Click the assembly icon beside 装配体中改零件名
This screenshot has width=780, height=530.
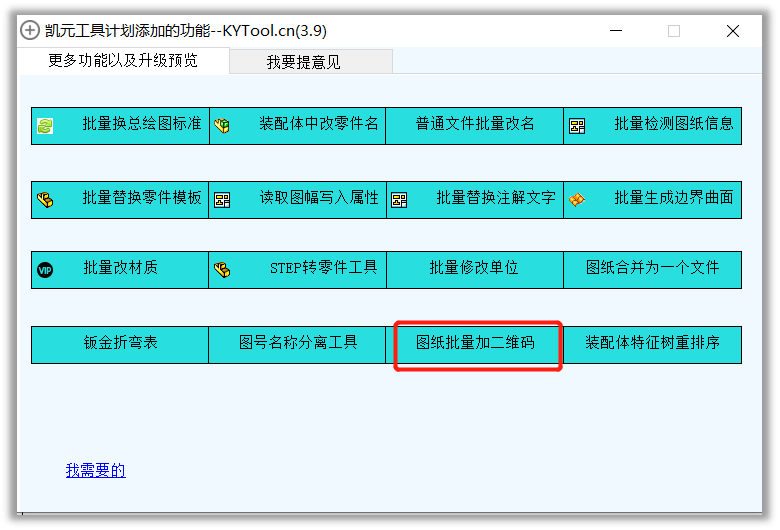[x=222, y=126]
